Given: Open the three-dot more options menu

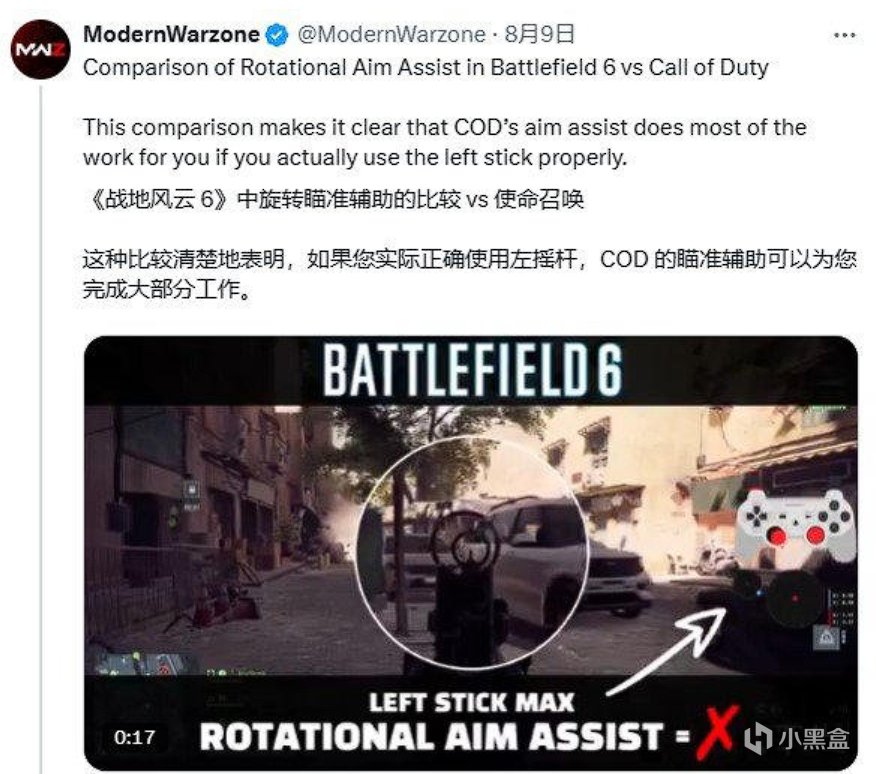Looking at the screenshot, I should [844, 35].
